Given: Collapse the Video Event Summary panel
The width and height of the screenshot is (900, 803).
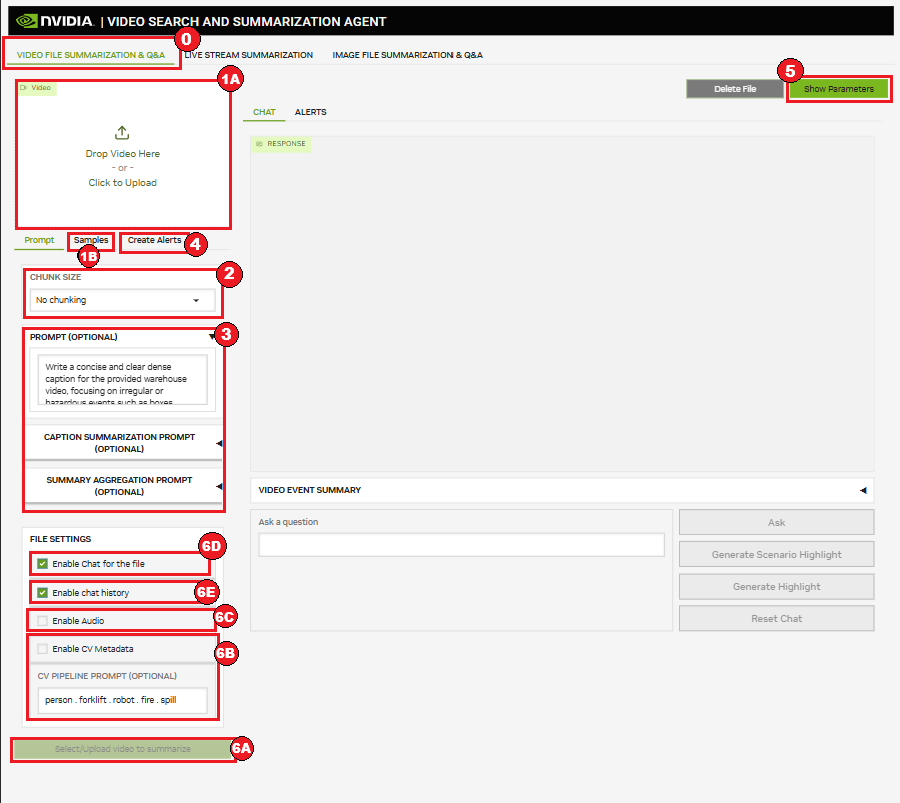Looking at the screenshot, I should [x=861, y=490].
